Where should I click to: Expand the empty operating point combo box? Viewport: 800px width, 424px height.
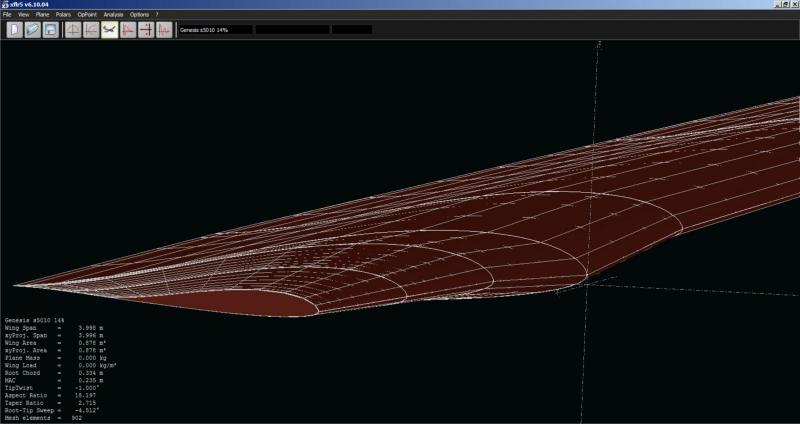click(x=351, y=30)
